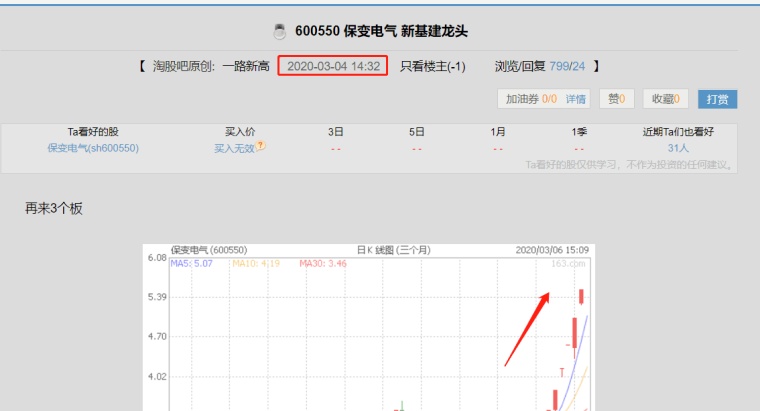Screen dimensions: 760x411
Task: Click the question mark icon near 买入无效
Action: point(260,145)
